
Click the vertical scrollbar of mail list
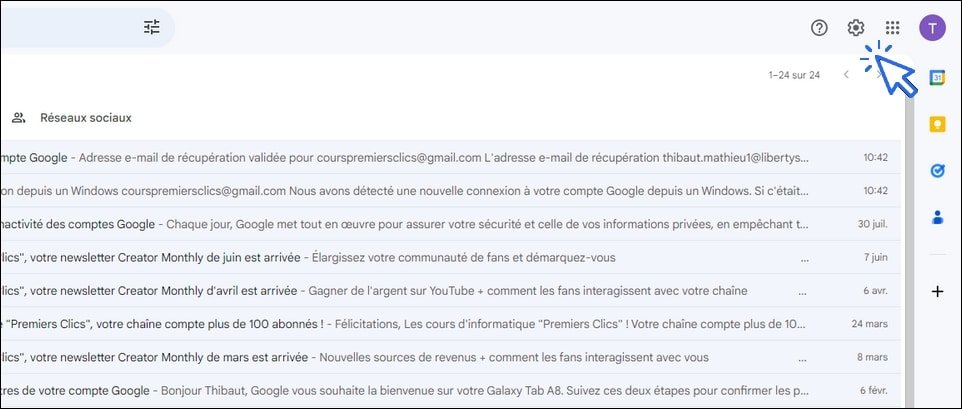click(909, 245)
